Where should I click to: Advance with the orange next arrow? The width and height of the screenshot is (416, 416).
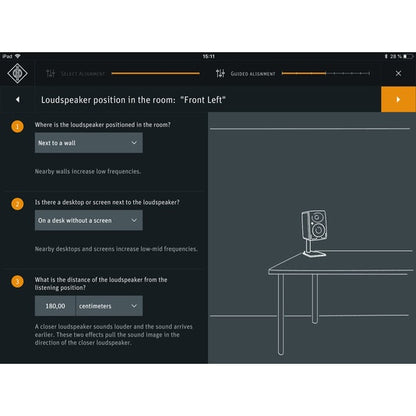click(398, 99)
